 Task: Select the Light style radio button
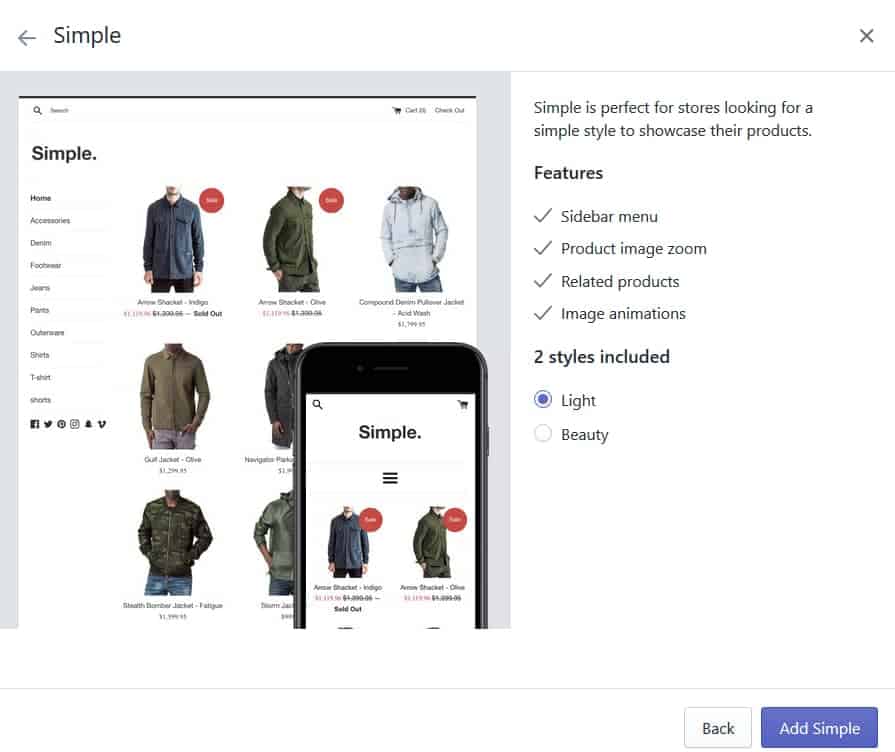coord(543,400)
